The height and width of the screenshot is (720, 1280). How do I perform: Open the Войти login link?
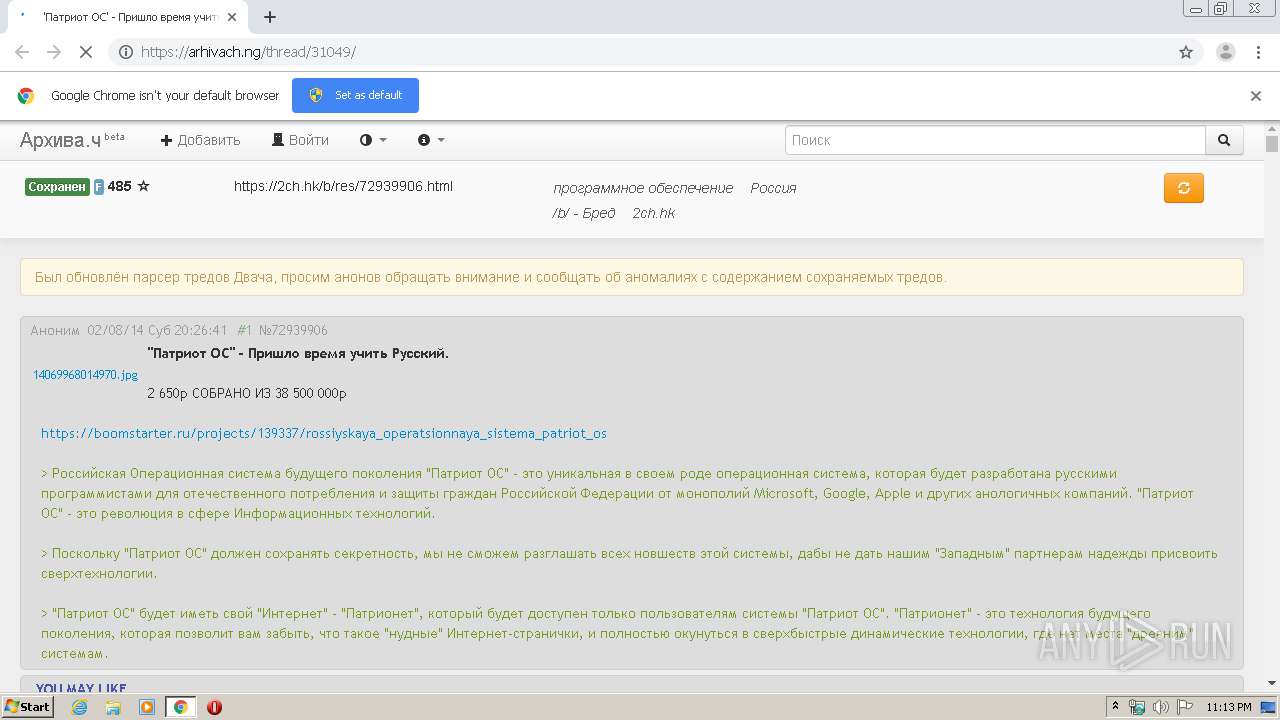[x=300, y=140]
